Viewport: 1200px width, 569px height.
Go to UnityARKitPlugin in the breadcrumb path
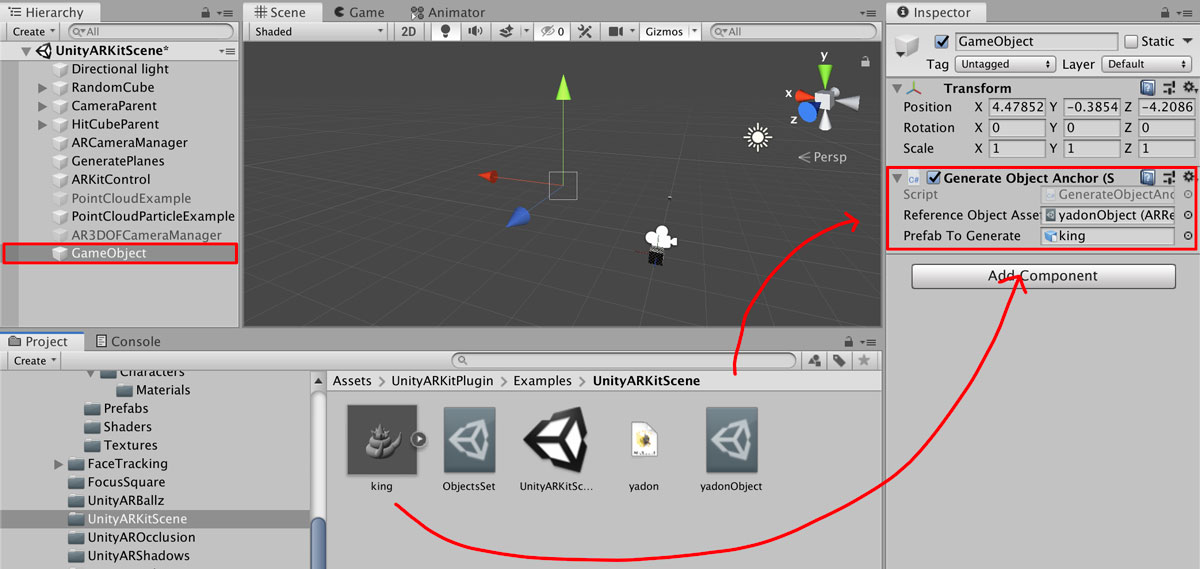click(x=442, y=381)
